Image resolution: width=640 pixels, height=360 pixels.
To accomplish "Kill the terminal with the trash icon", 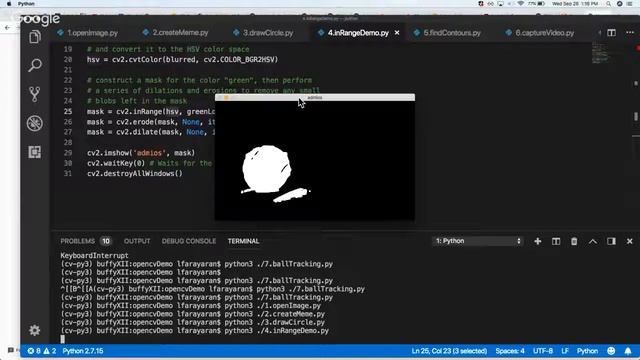I will click(x=574, y=241).
